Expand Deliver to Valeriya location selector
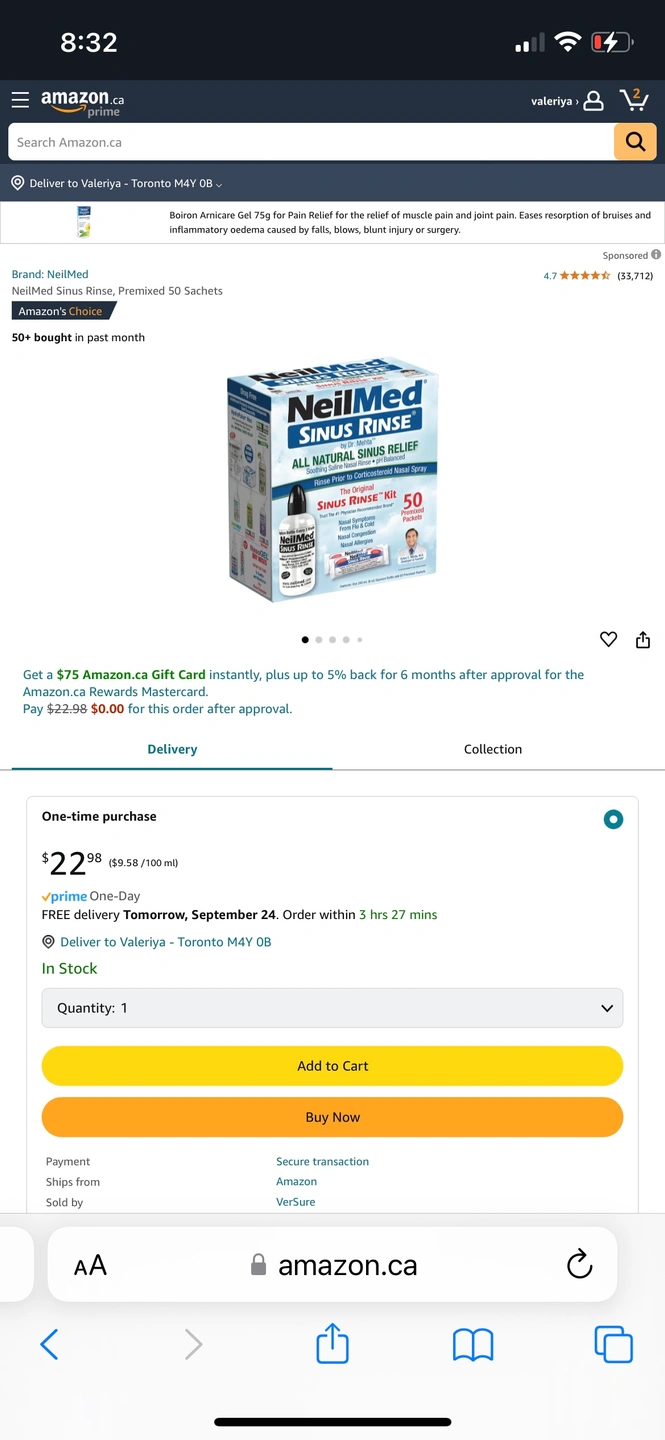This screenshot has width=665, height=1440. pos(116,184)
